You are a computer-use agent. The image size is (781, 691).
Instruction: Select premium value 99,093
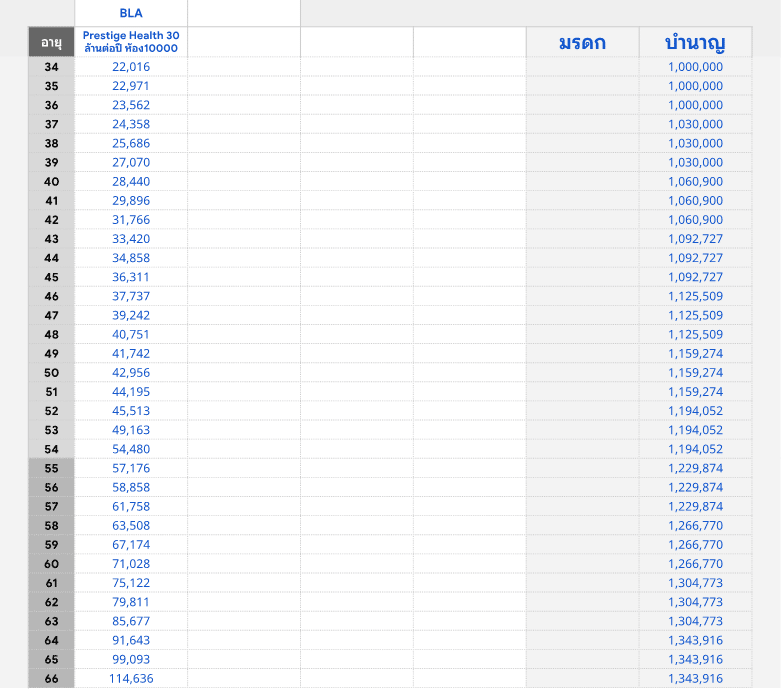click(131, 659)
